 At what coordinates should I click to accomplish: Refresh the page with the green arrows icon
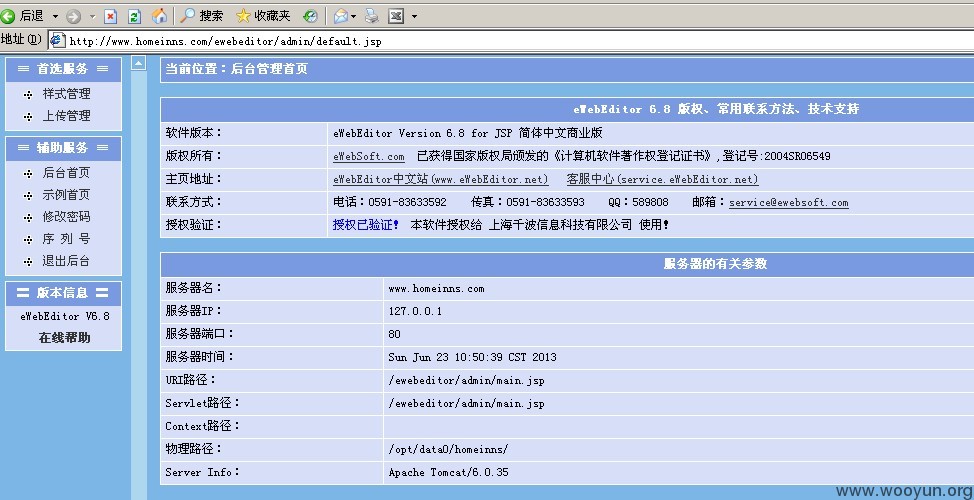tap(134, 16)
